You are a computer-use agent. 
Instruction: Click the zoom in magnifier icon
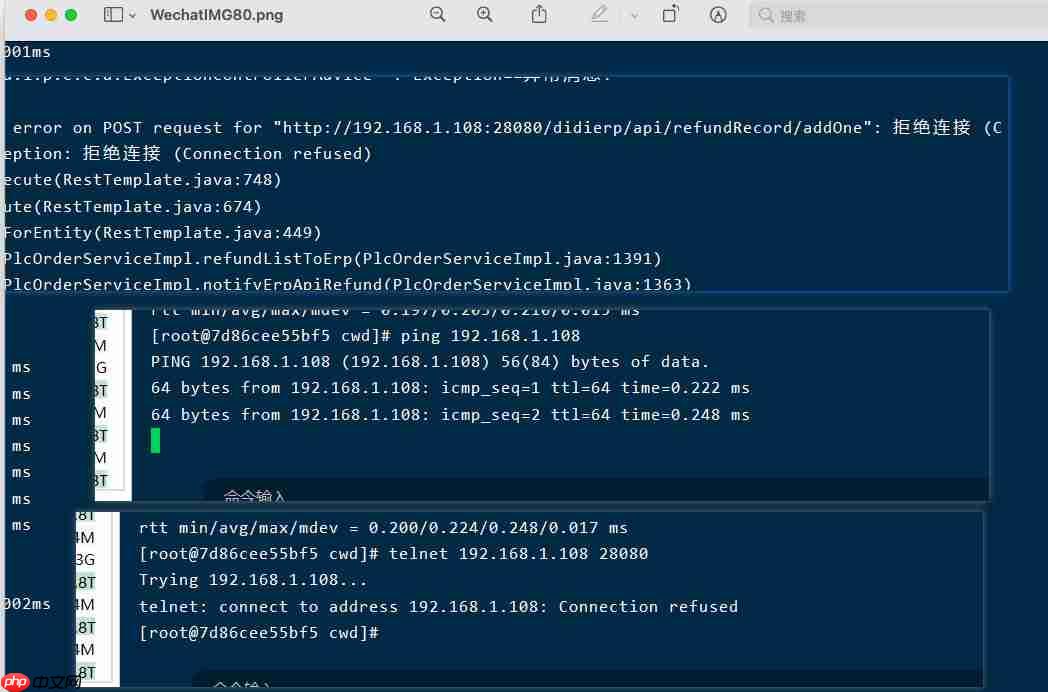coord(485,15)
